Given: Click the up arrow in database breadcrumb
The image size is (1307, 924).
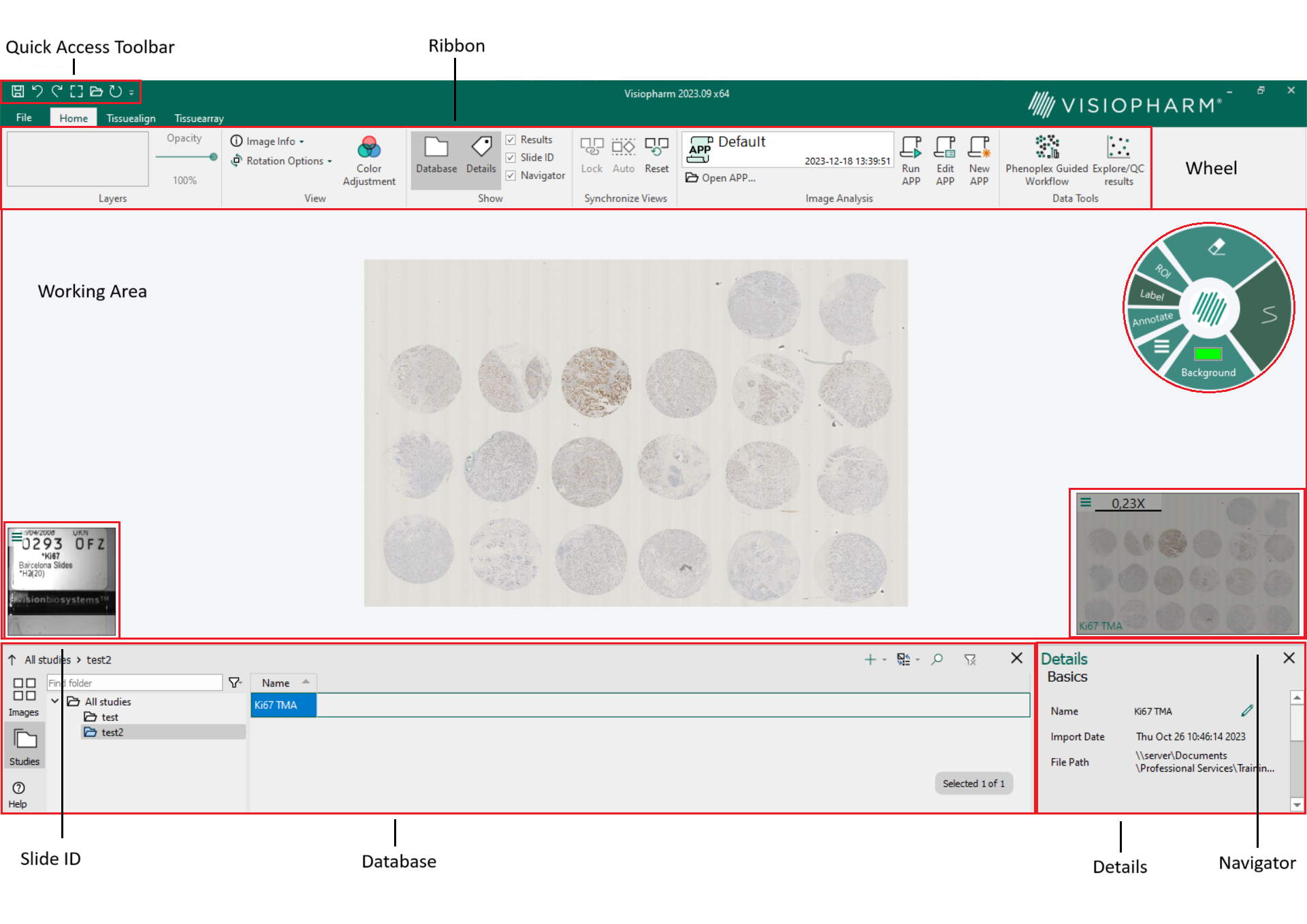Looking at the screenshot, I should 12,659.
